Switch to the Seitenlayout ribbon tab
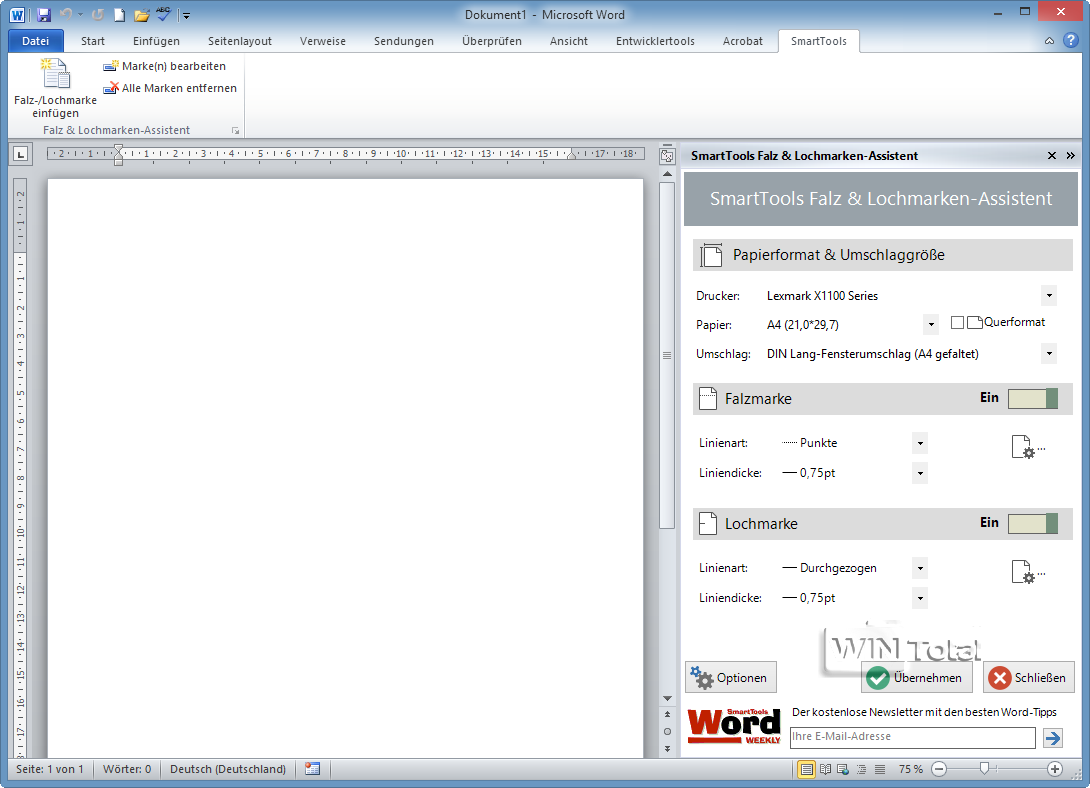This screenshot has height=788, width=1090. tap(240, 41)
